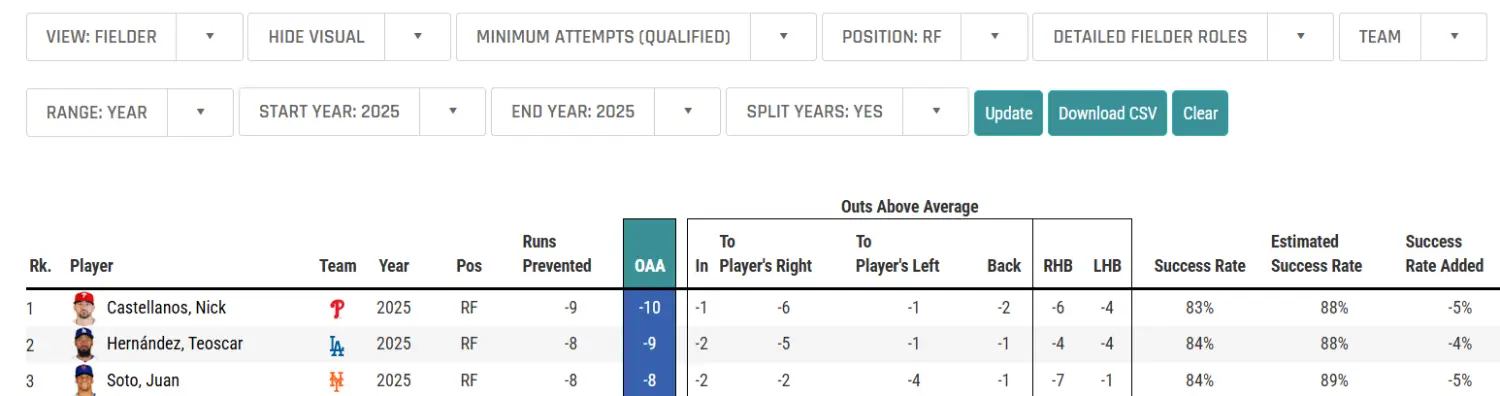
Task: Sort by the highlighted OAA column header
Action: click(x=650, y=265)
